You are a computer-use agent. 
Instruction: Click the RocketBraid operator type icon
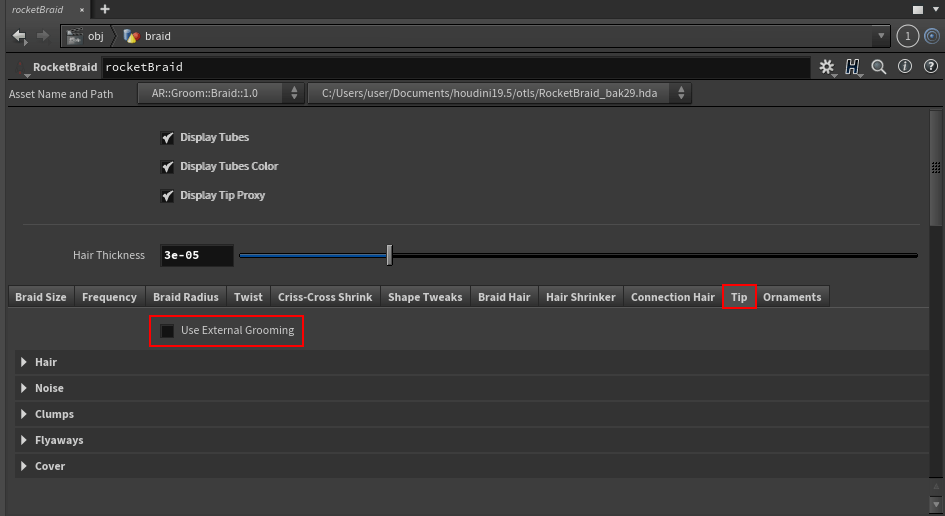pyautogui.click(x=23, y=68)
